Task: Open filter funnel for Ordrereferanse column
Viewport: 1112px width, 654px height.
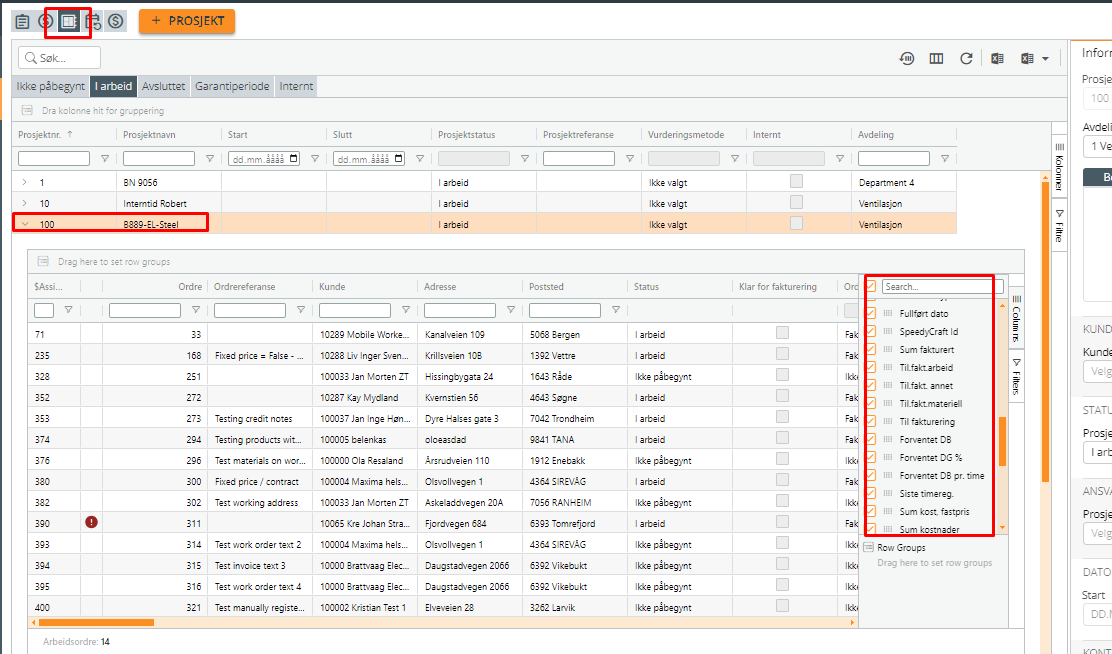Action: [x=301, y=310]
